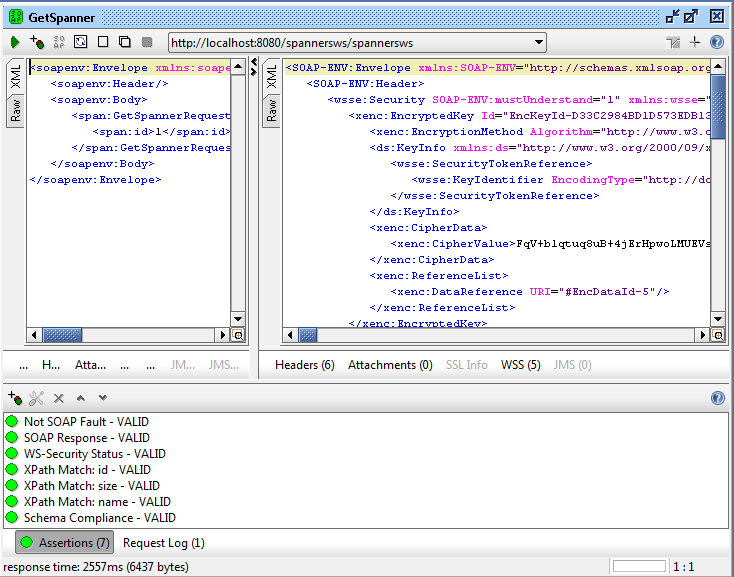The width and height of the screenshot is (734, 577).
Task: Open the SSL Info tab
Action: (466, 365)
